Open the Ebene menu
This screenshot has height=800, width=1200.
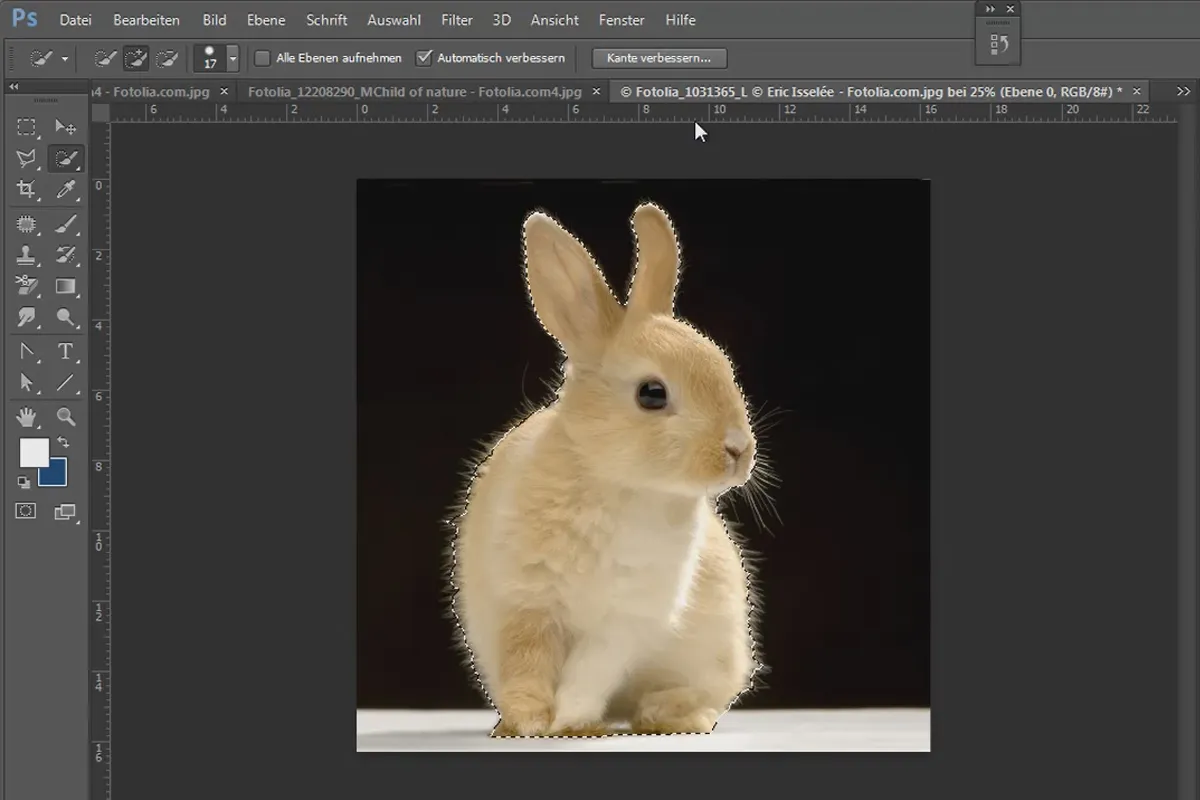pyautogui.click(x=266, y=20)
